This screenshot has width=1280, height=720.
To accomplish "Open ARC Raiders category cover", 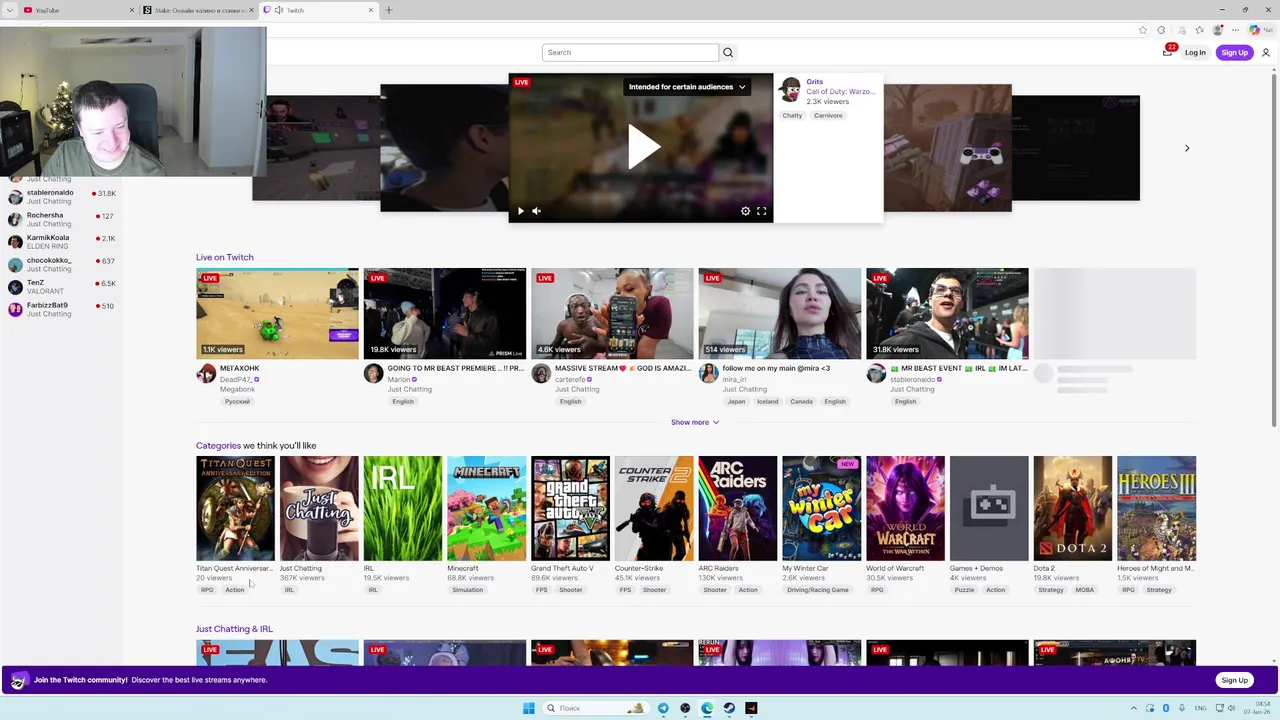I will (738, 508).
